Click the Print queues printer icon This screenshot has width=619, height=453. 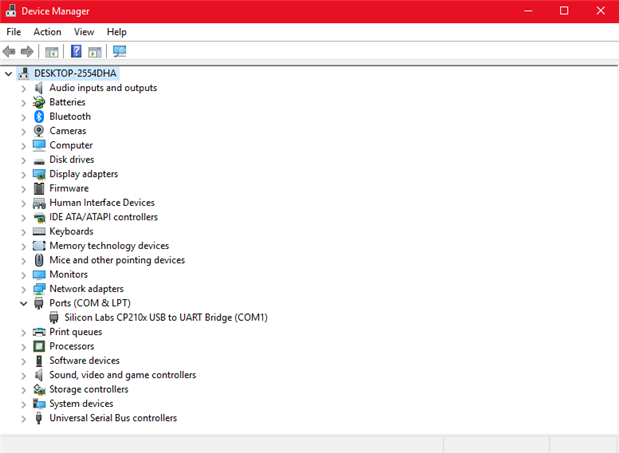[39, 332]
